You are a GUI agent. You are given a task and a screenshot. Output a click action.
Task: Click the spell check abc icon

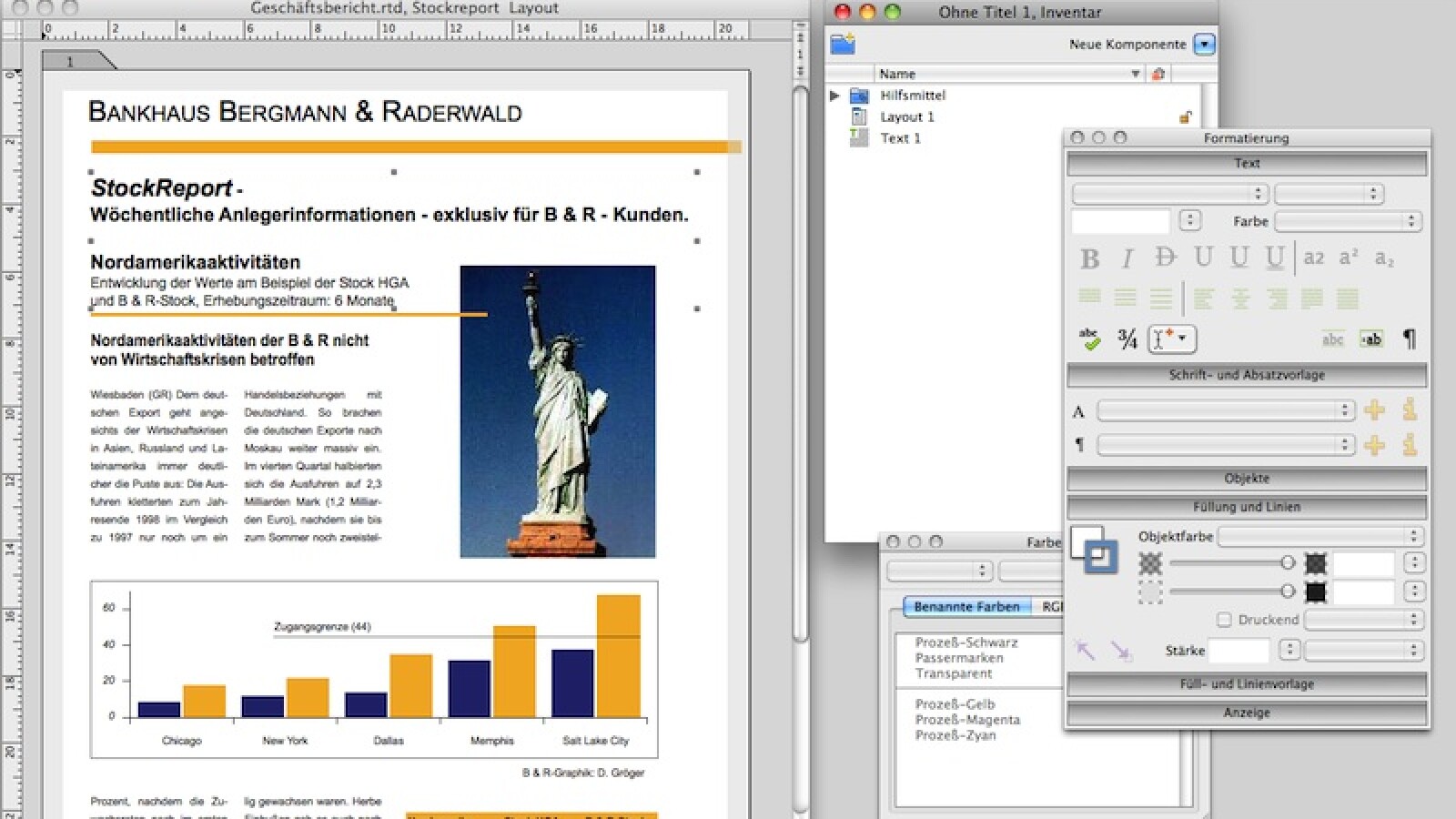tap(1089, 339)
